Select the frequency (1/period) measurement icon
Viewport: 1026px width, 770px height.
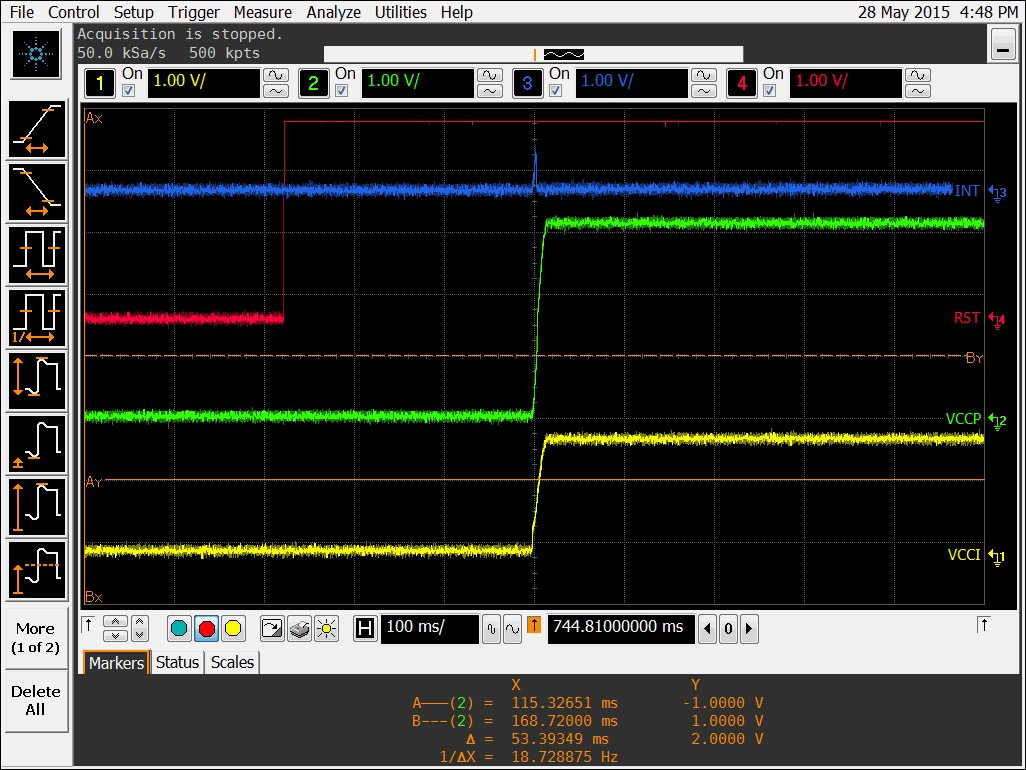(x=37, y=318)
